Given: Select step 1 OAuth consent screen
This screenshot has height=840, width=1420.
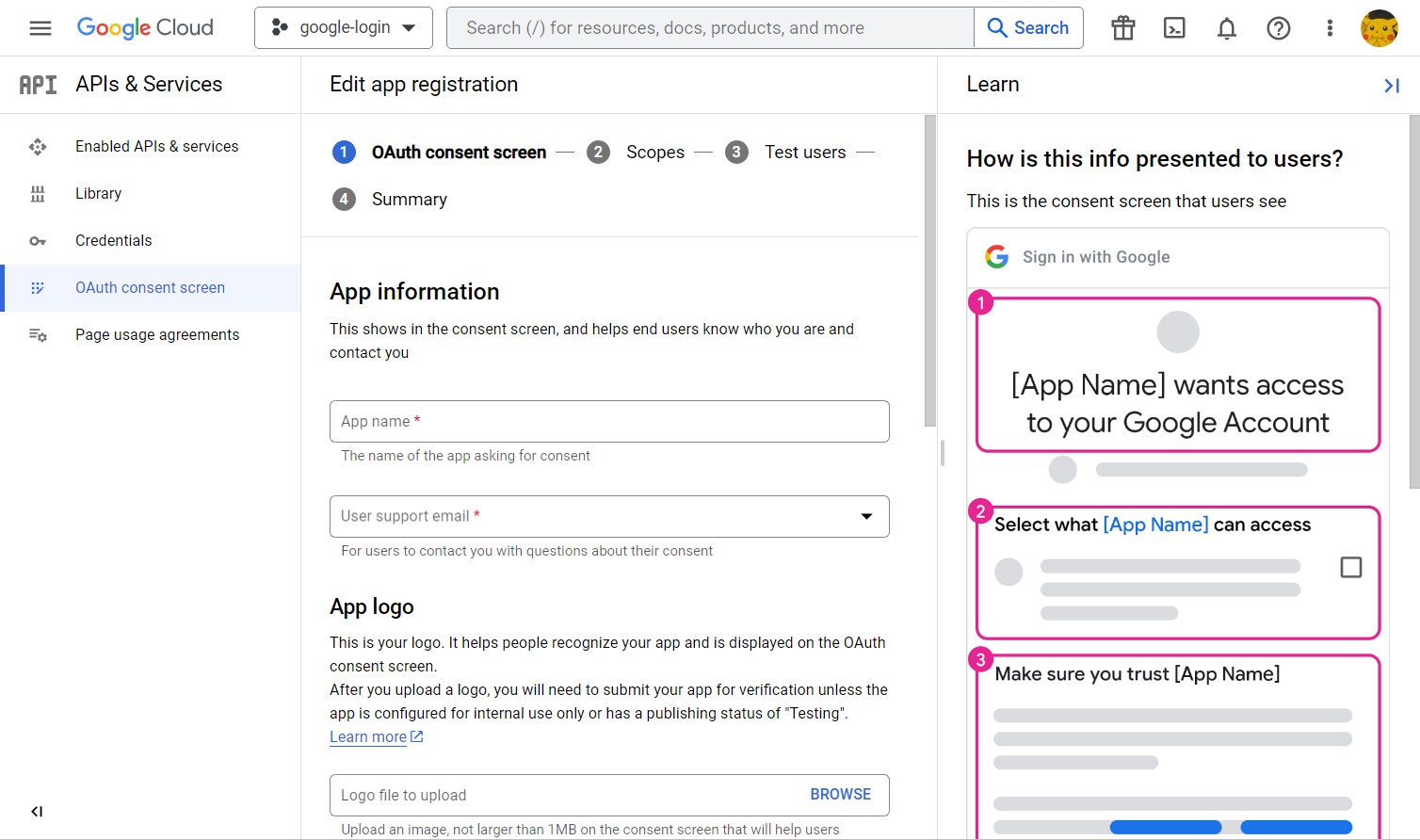Looking at the screenshot, I should (x=439, y=153).
